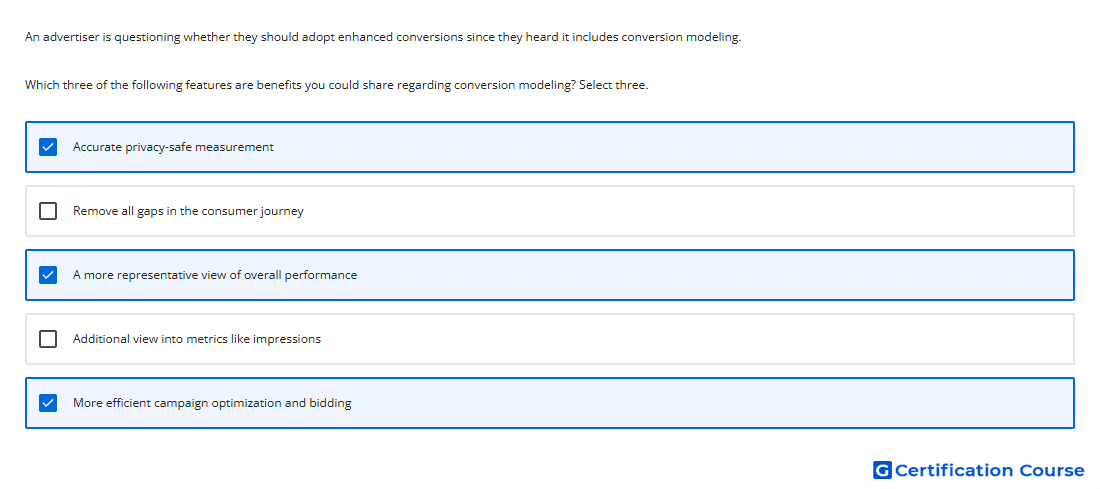The height and width of the screenshot is (489, 1100).
Task: Tick the Remove all gaps checkbox
Action: coord(48,211)
